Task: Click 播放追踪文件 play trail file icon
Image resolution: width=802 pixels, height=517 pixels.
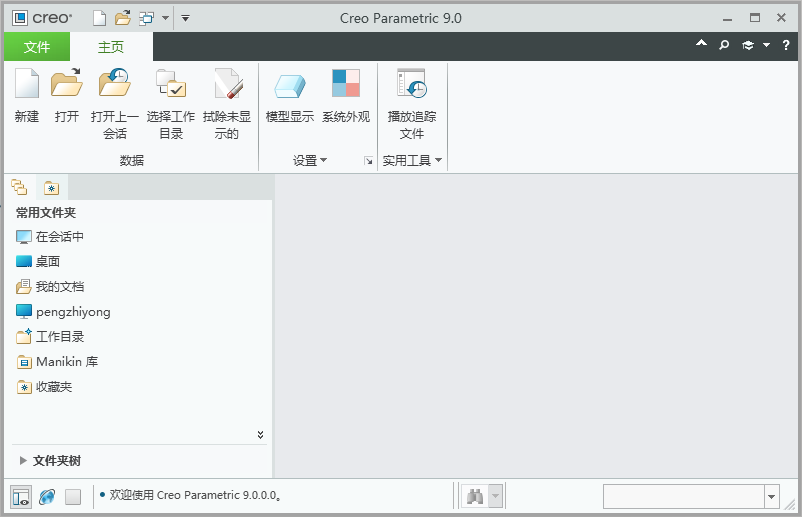Action: pos(412,104)
